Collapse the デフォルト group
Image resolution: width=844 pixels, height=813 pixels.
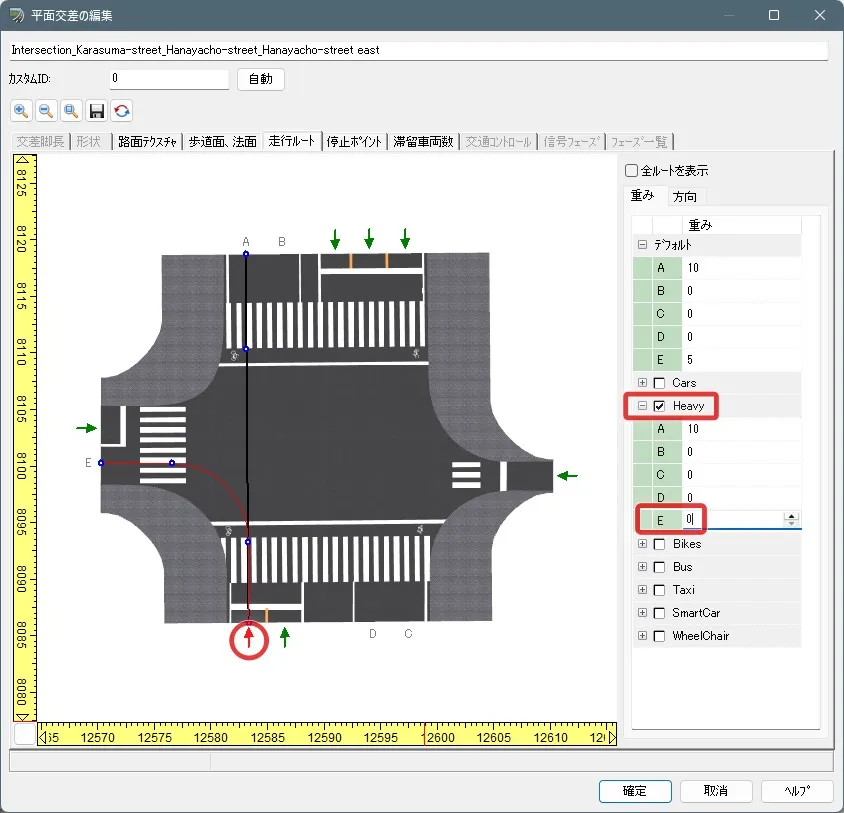[642, 245]
